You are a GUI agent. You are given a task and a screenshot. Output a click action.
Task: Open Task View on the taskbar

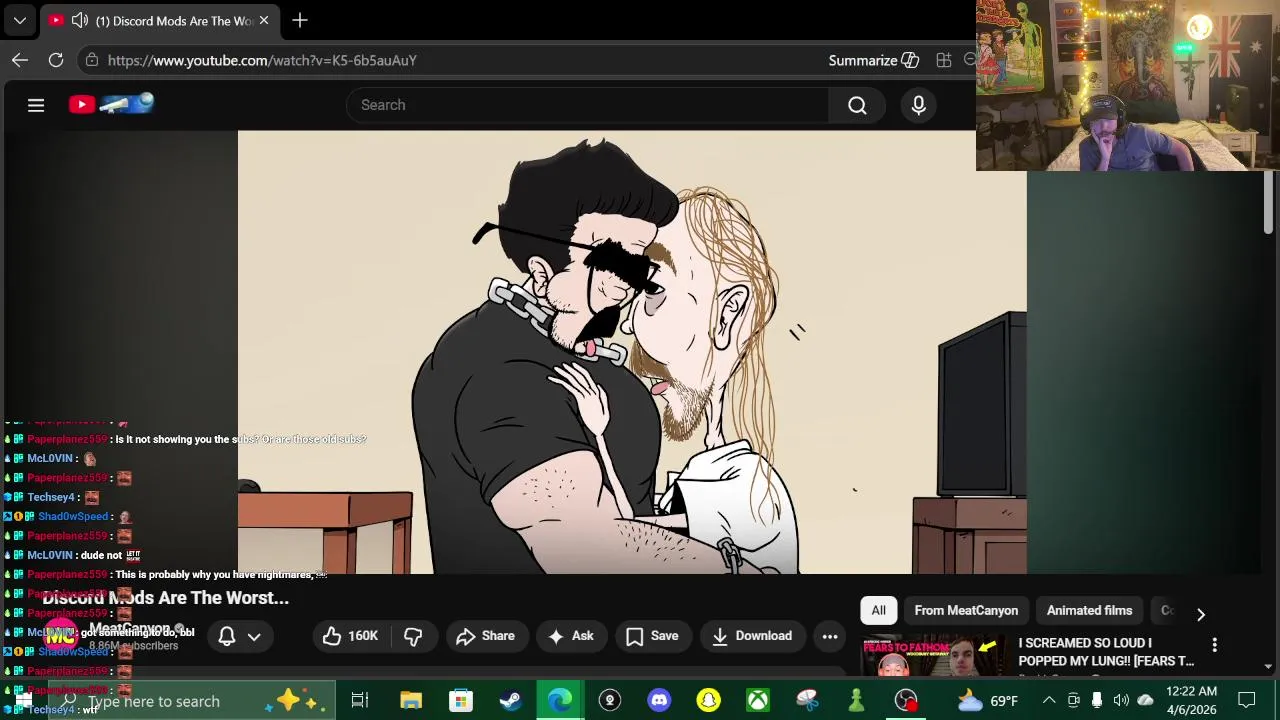coord(360,701)
